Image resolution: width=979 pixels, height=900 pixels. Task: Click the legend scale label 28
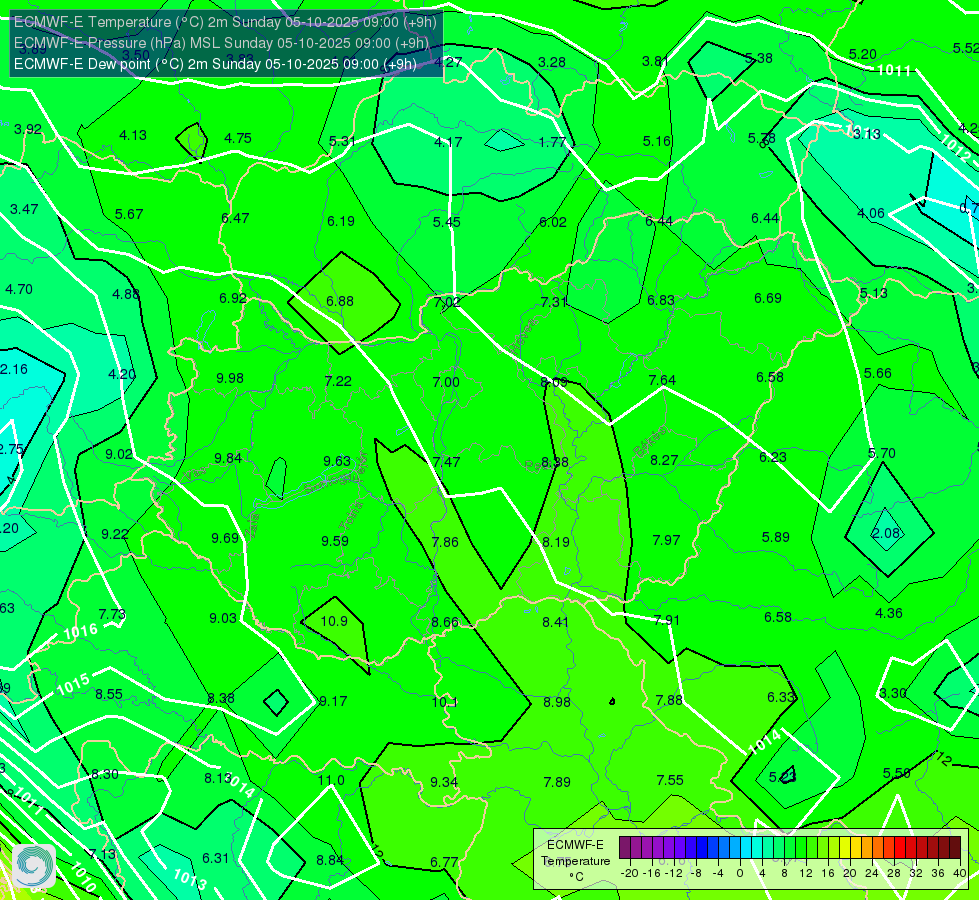coord(893,873)
